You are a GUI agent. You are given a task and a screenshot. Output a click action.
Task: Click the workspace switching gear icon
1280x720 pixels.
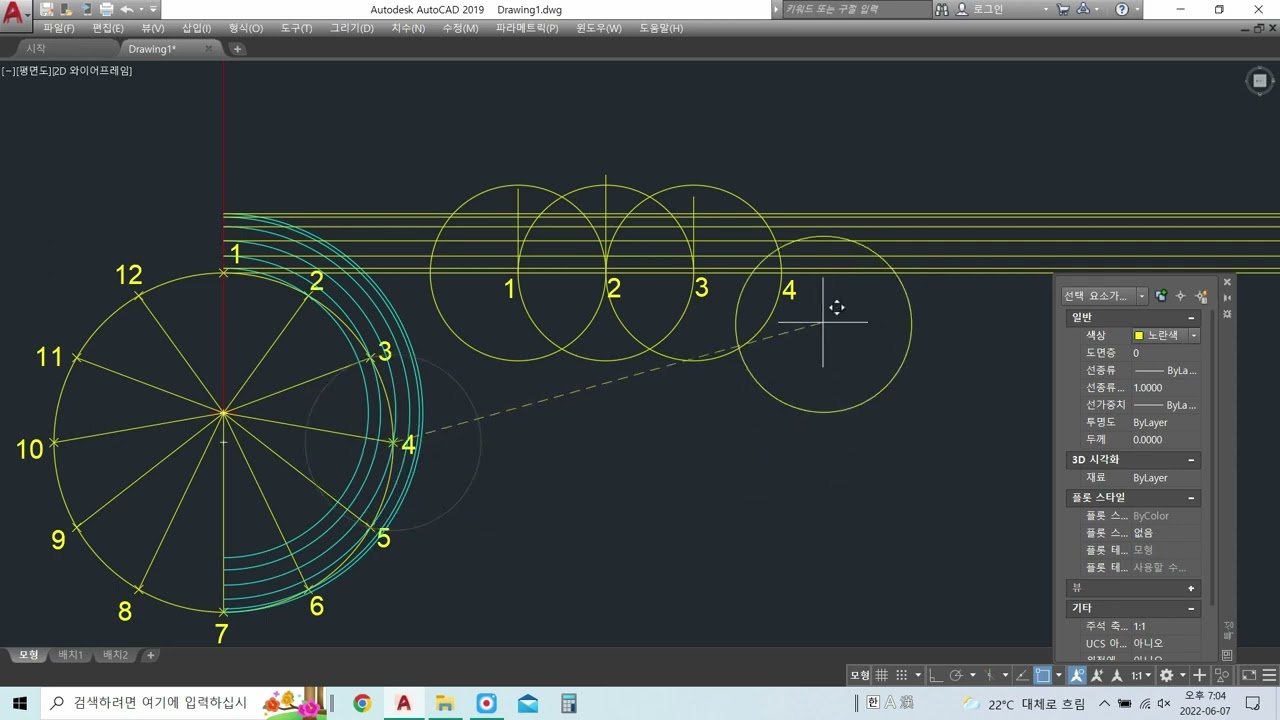click(1166, 676)
